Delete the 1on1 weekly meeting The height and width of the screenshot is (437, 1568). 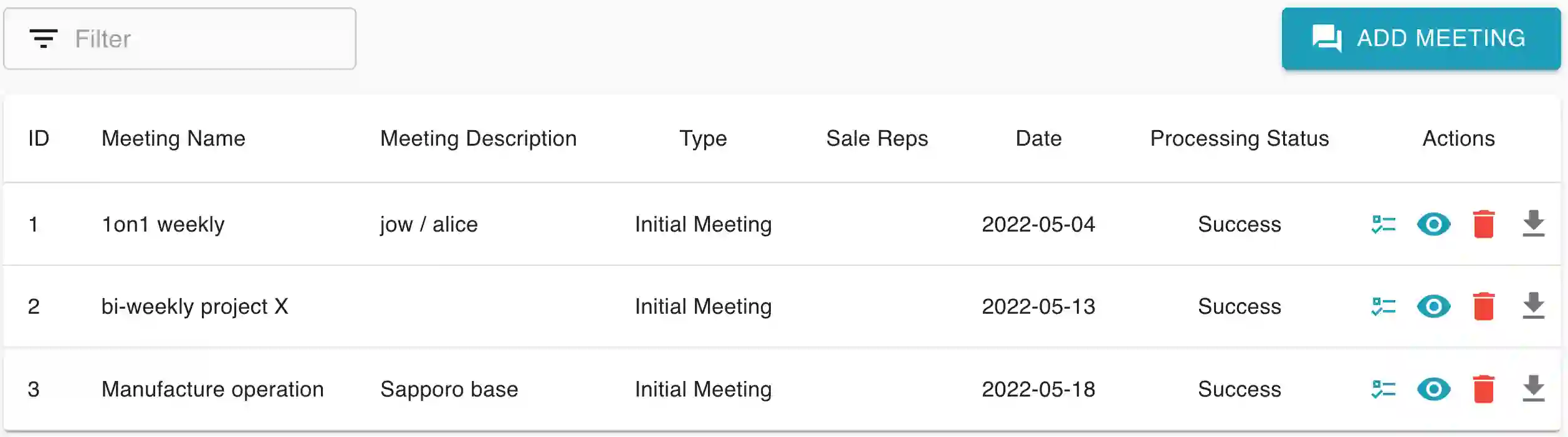1484,224
